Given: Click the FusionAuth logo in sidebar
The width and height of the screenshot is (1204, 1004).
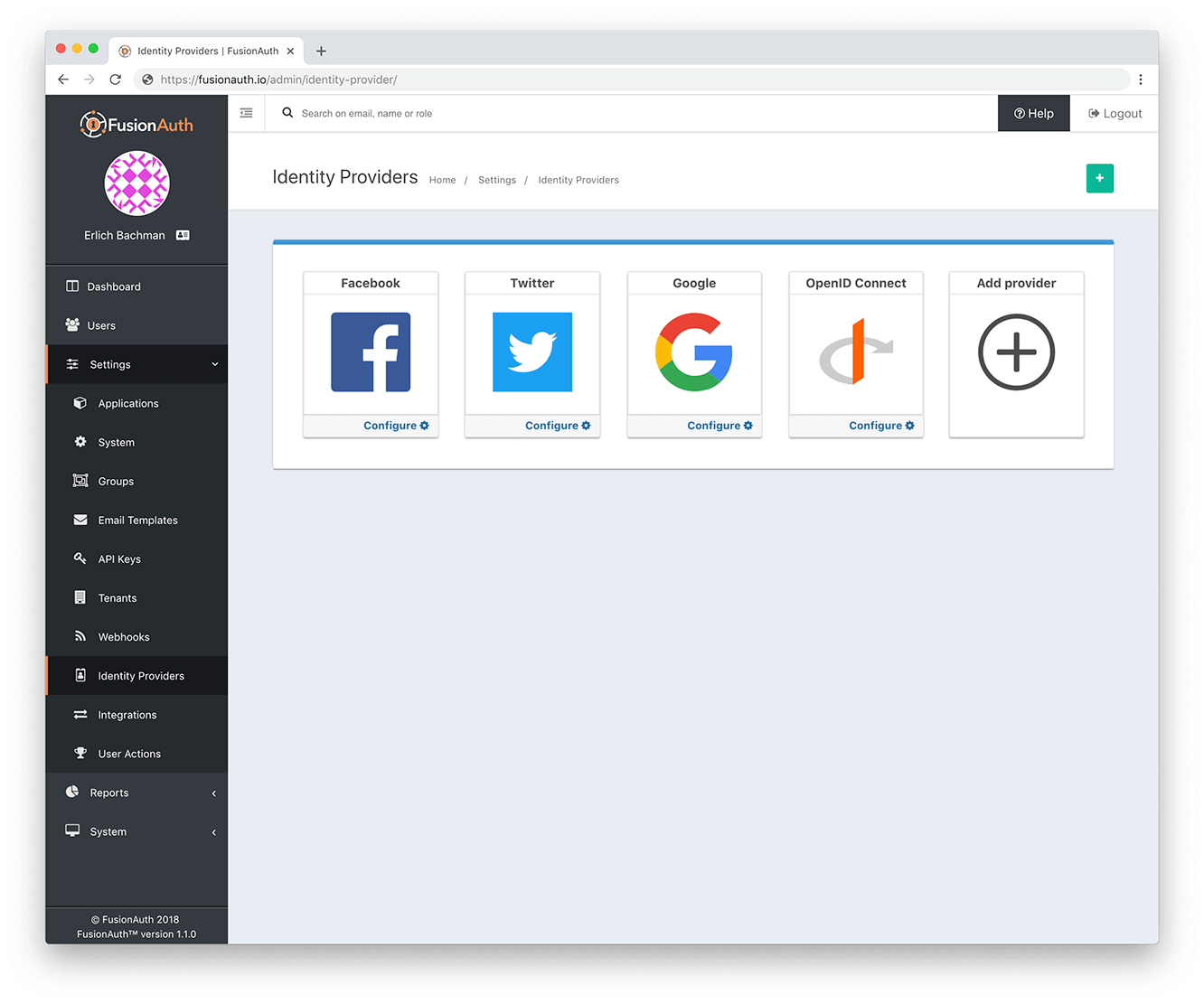Looking at the screenshot, I should [x=136, y=124].
